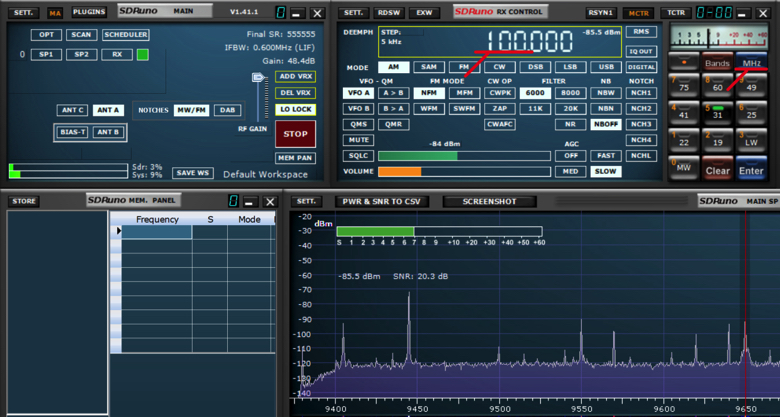Select the 22 band keypad button
Image resolution: width=780 pixels, height=417 pixels.
(683, 140)
